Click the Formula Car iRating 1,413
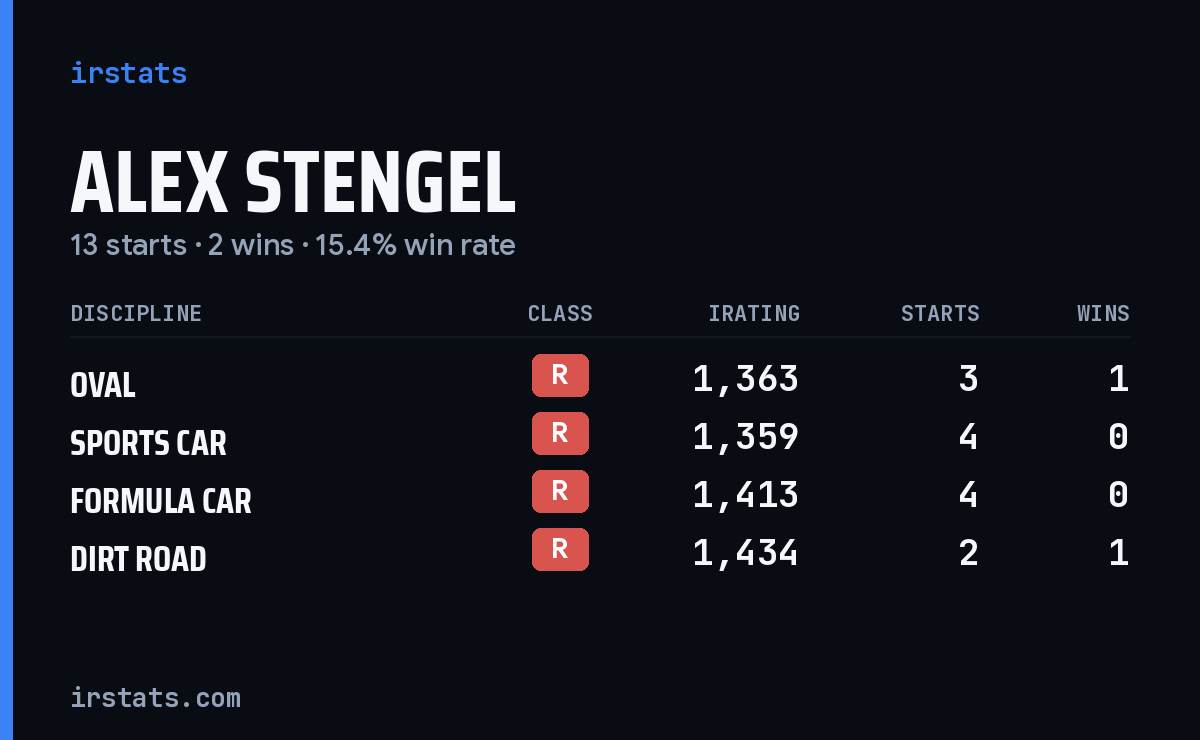Image resolution: width=1200 pixels, height=740 pixels. point(746,495)
